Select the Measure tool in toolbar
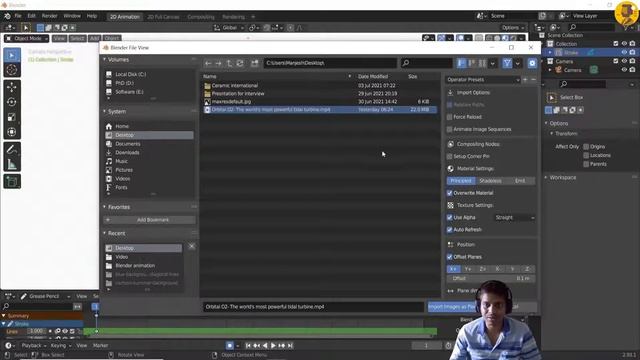The image size is (640, 360). 12,164
